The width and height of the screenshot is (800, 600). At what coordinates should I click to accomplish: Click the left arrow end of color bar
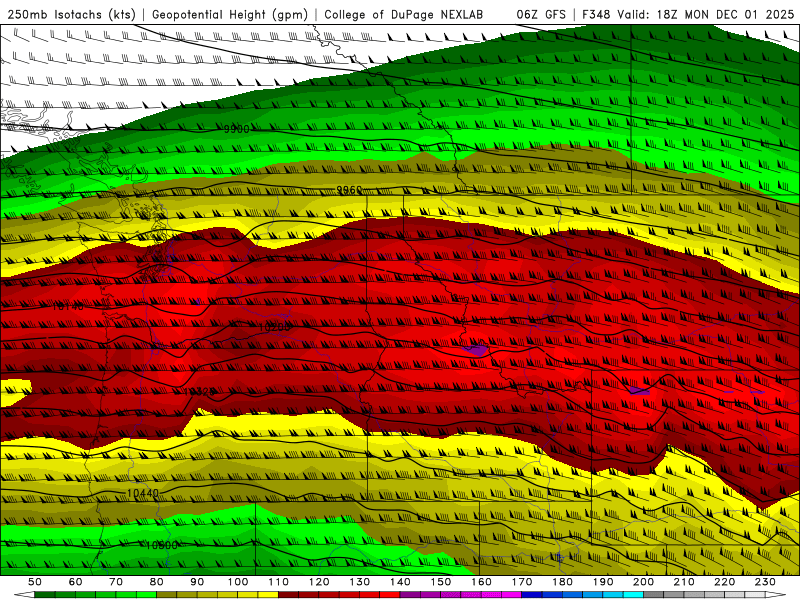[24, 594]
